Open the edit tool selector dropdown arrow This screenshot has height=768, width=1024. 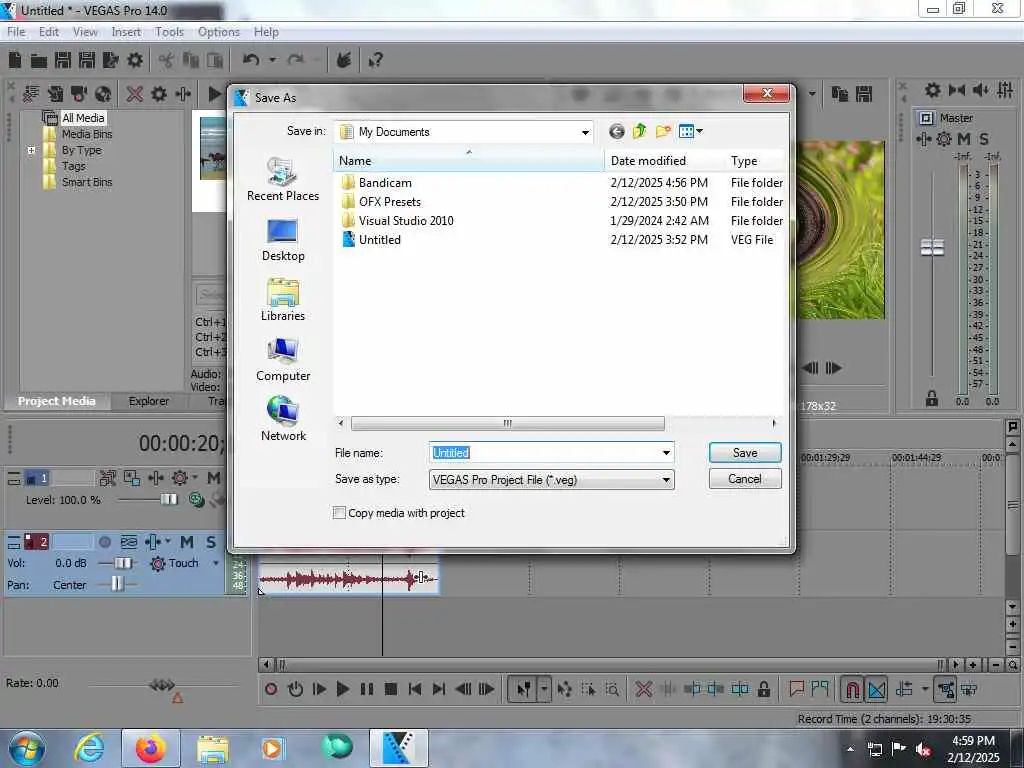pos(543,689)
